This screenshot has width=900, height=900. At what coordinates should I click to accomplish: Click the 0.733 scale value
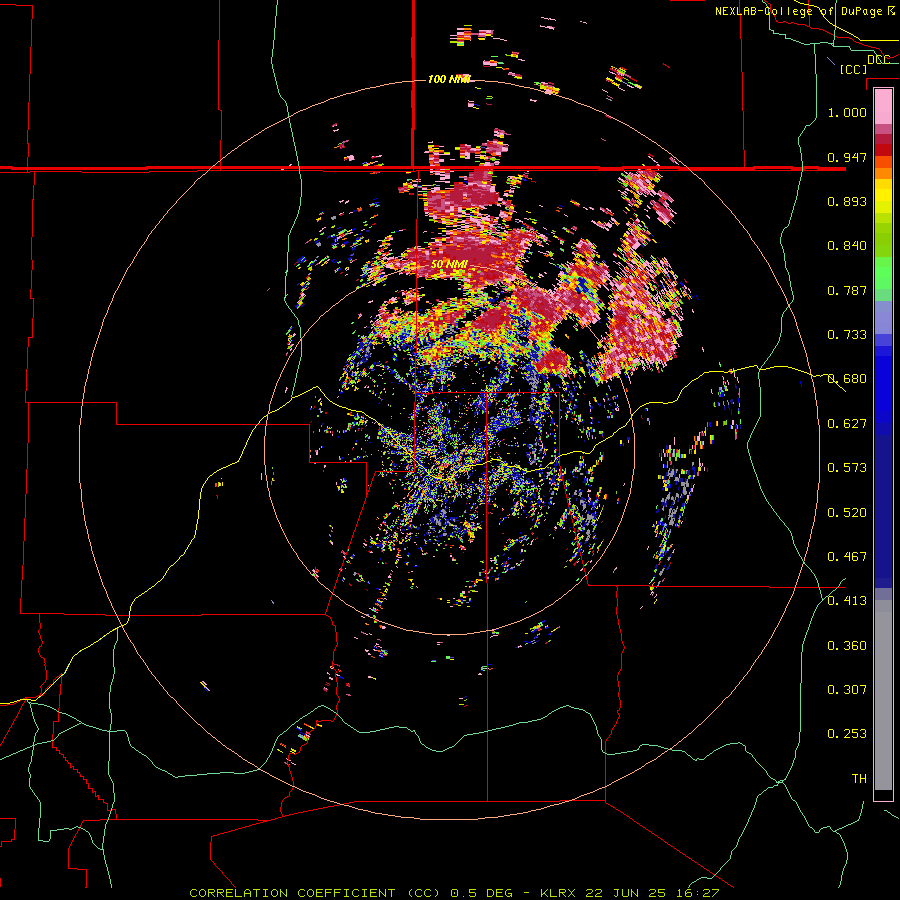[x=847, y=335]
